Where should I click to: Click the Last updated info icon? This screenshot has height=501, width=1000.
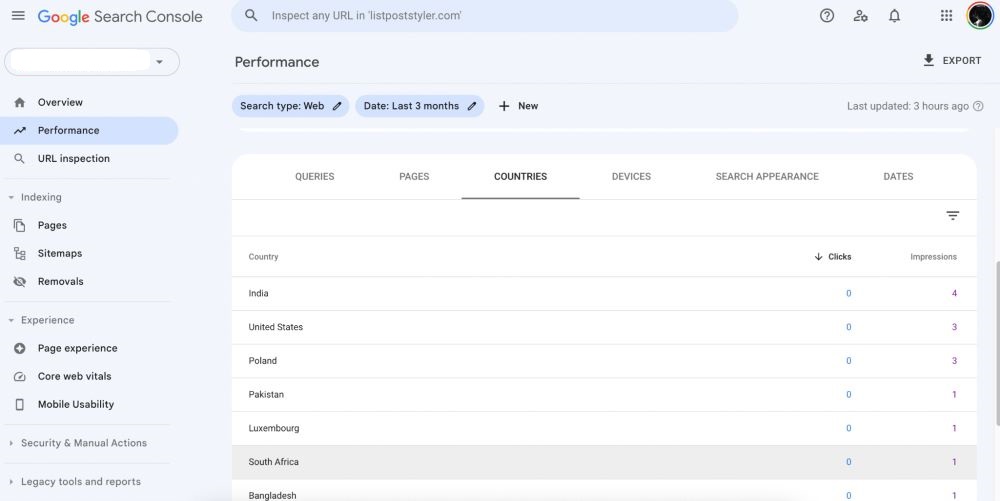978,106
